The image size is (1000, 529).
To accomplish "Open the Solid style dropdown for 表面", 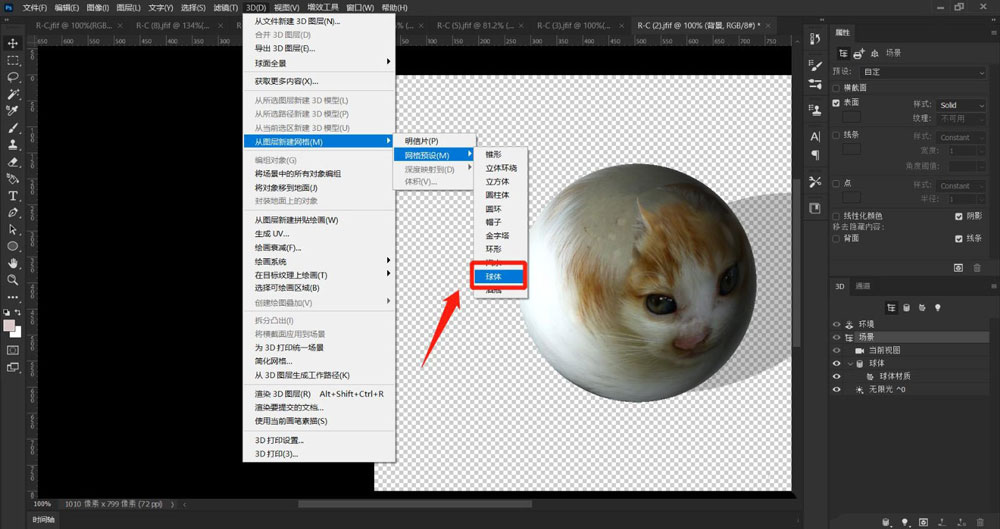I will point(961,105).
